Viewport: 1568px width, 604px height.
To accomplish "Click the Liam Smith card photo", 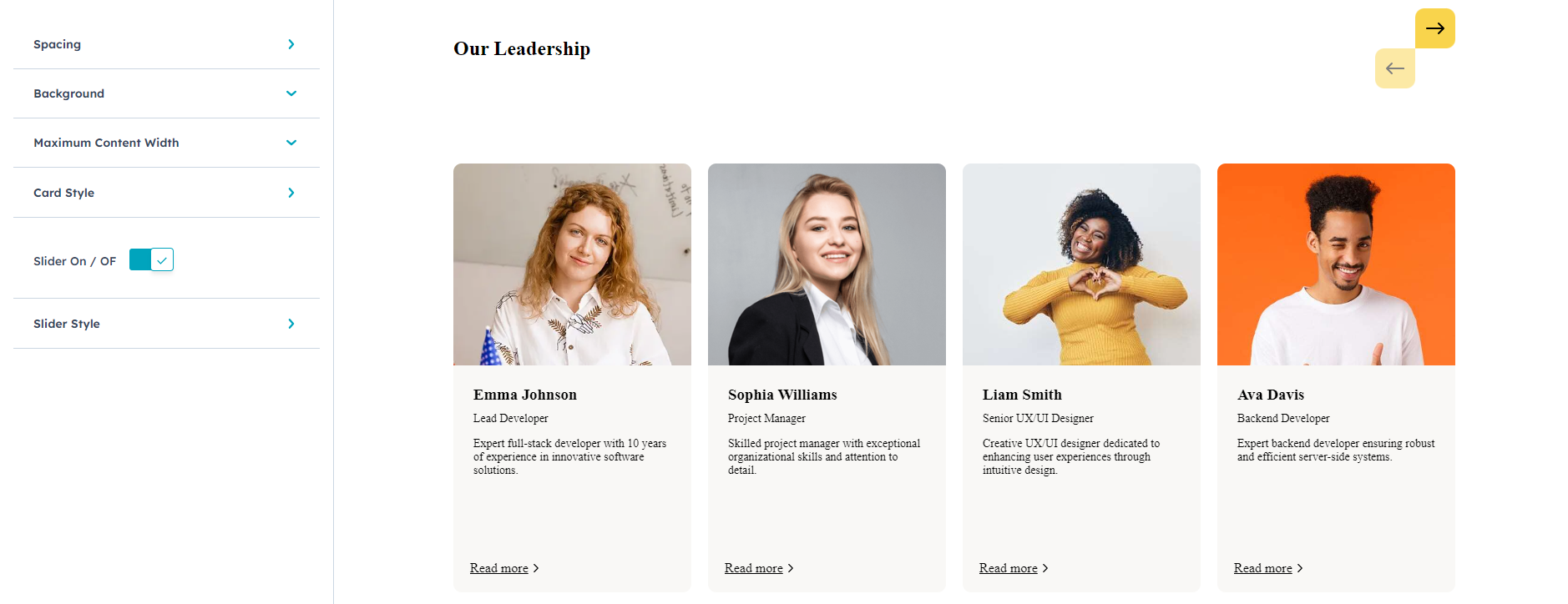I will (1081, 264).
